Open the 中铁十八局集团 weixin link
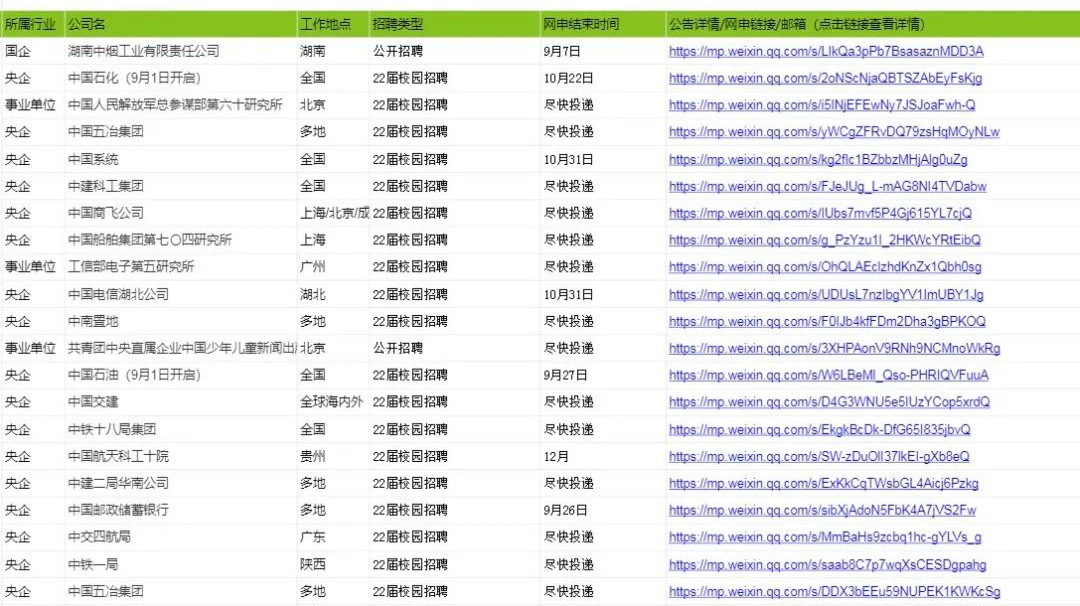The width and height of the screenshot is (1080, 606). (820, 429)
